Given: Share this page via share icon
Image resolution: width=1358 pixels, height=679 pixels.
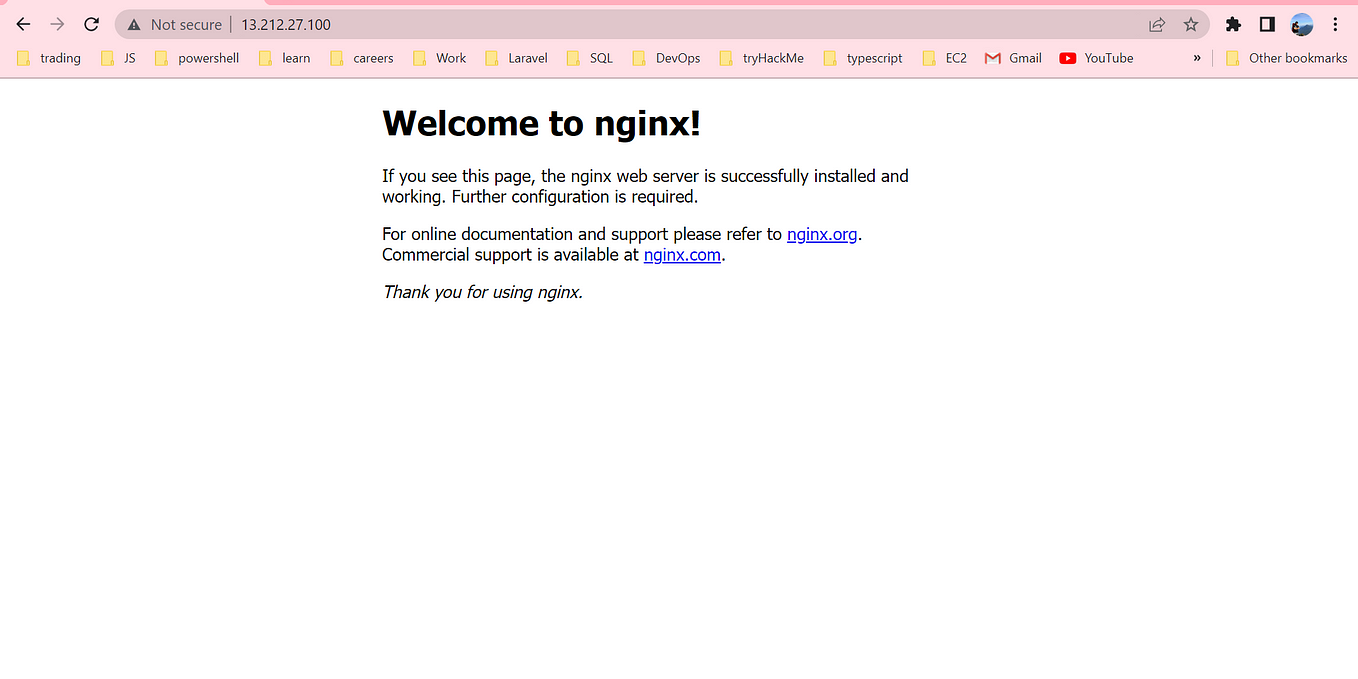Looking at the screenshot, I should pyautogui.click(x=1157, y=25).
